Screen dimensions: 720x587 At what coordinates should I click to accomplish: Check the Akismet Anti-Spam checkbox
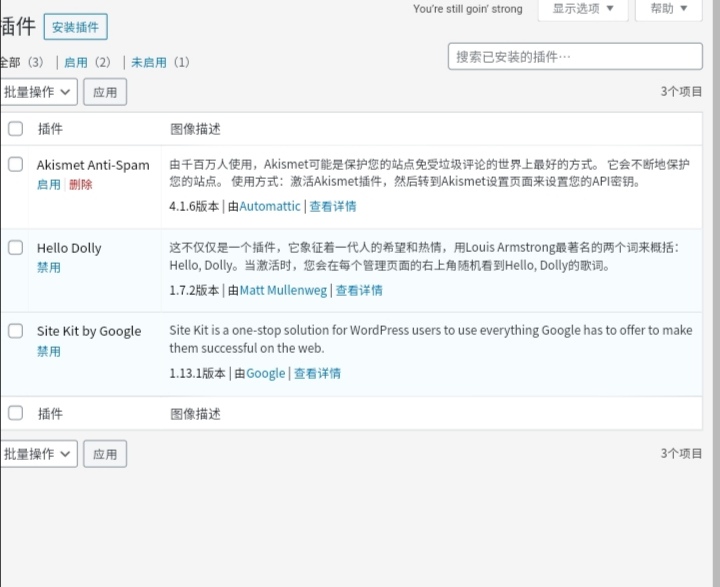coord(15,164)
